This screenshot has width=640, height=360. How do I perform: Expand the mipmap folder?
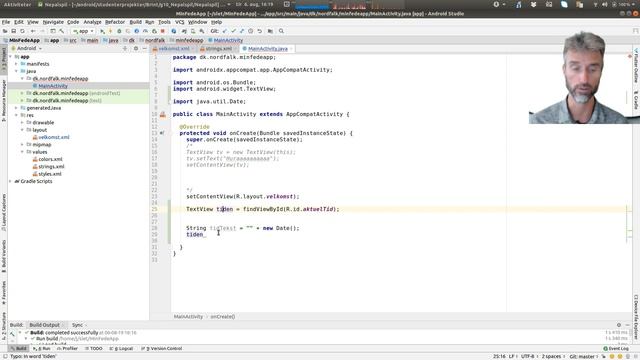[x=22, y=144]
